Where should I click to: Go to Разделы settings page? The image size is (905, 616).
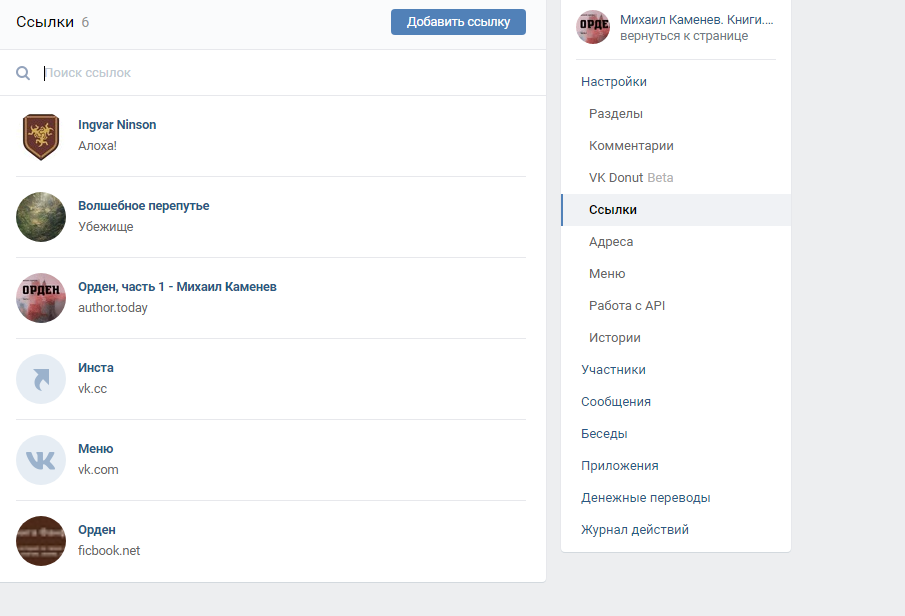point(616,114)
